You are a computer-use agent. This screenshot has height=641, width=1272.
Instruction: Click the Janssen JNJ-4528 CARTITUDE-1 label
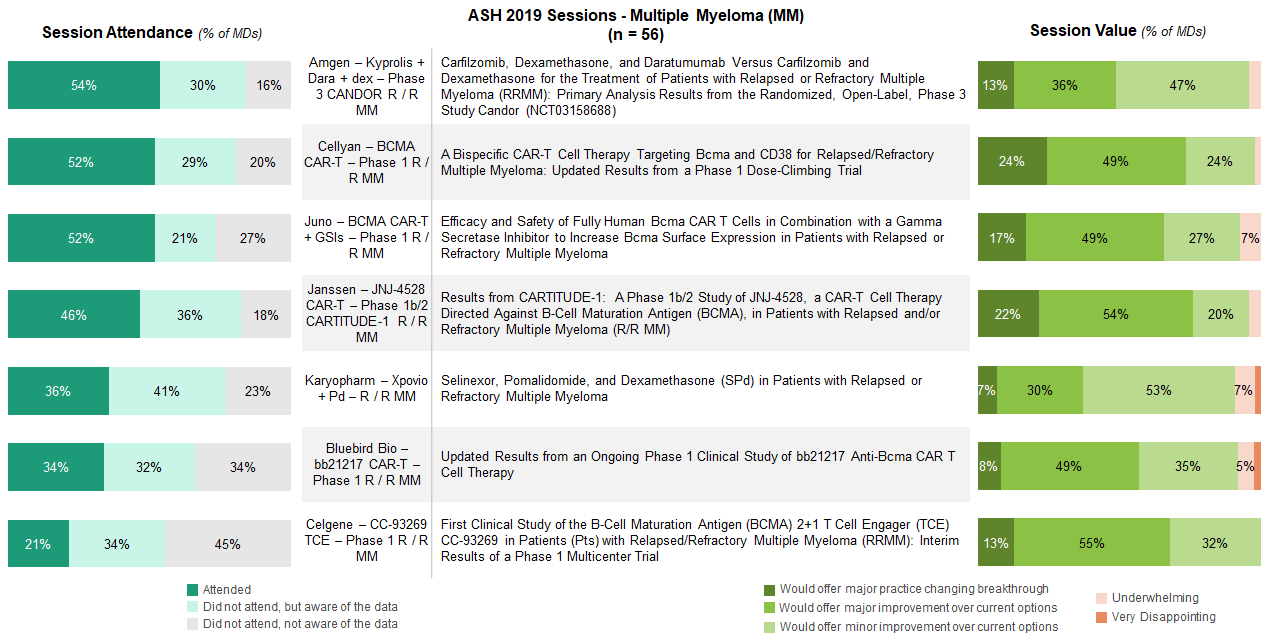(x=367, y=313)
